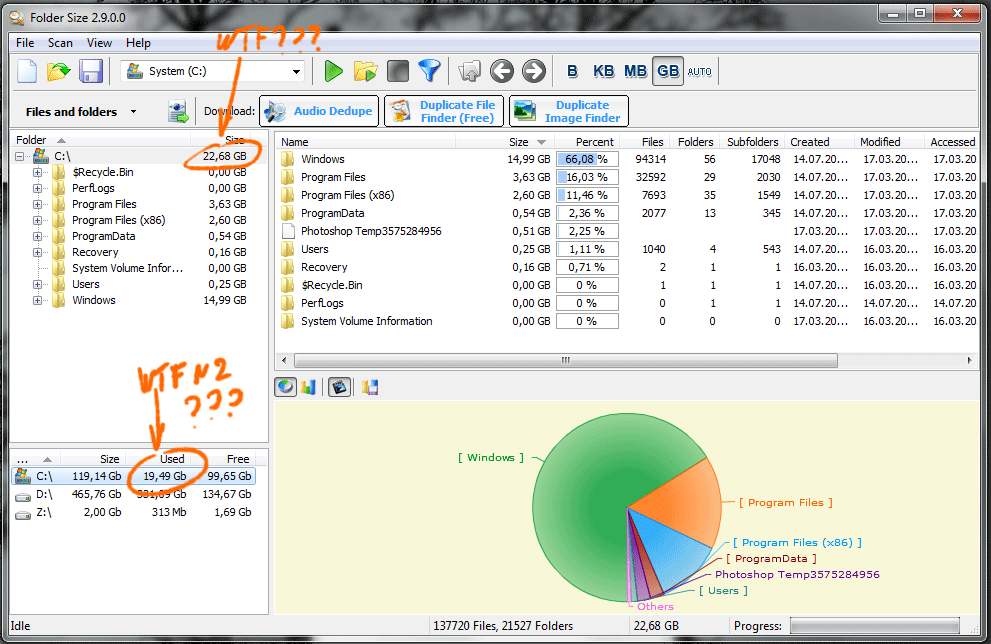Image resolution: width=991 pixels, height=644 pixels.
Task: Open the System (C:) drive dropdown
Action: click(x=296, y=71)
